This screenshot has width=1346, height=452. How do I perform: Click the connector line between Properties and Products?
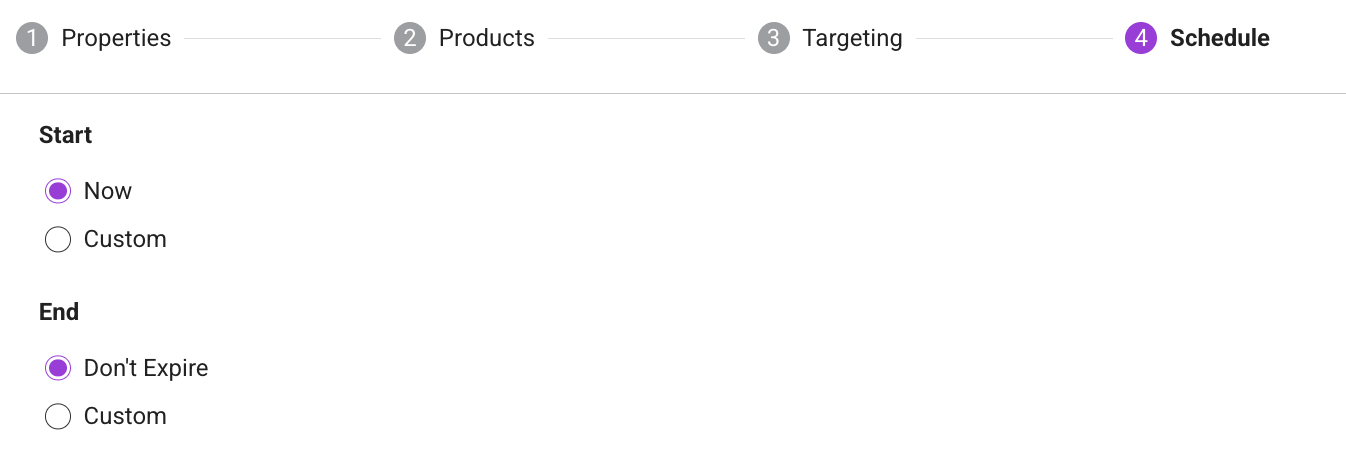point(282,39)
